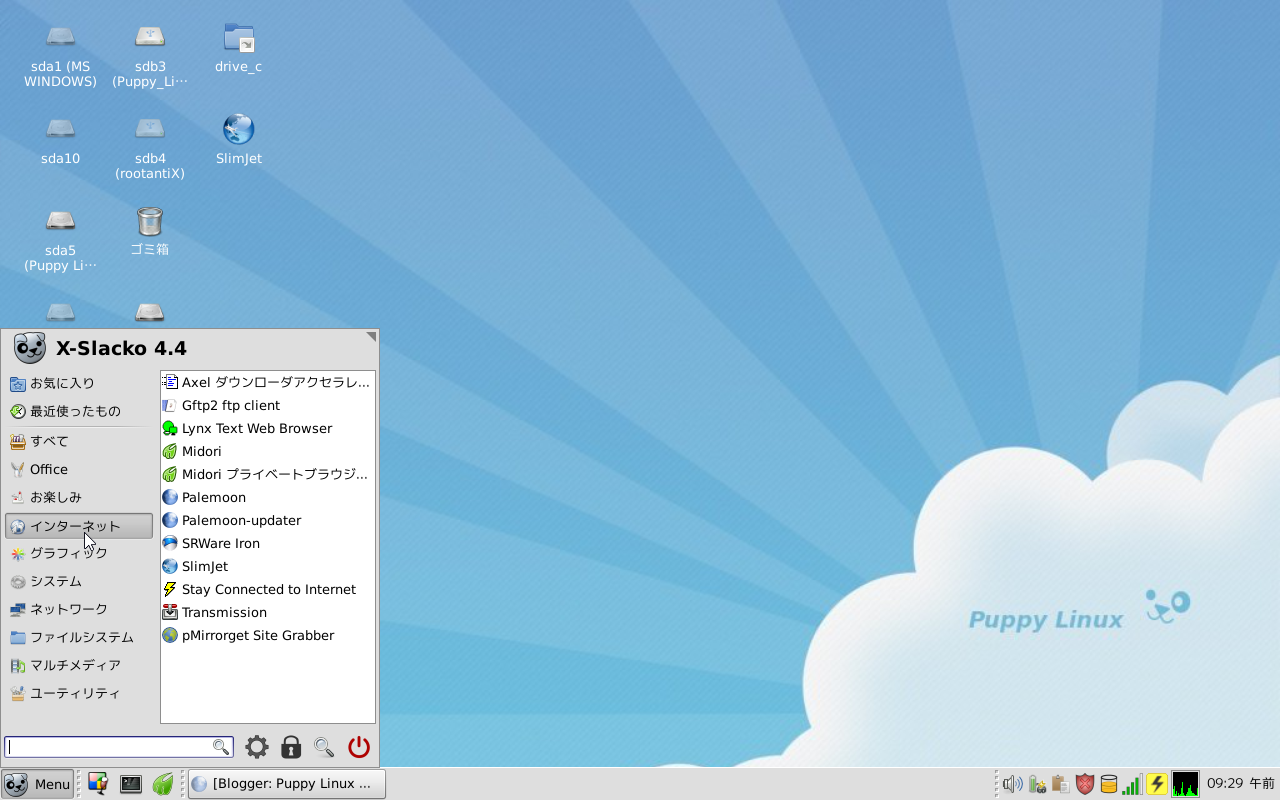Click the application search field
The width and height of the screenshot is (1280, 800).
[110, 746]
